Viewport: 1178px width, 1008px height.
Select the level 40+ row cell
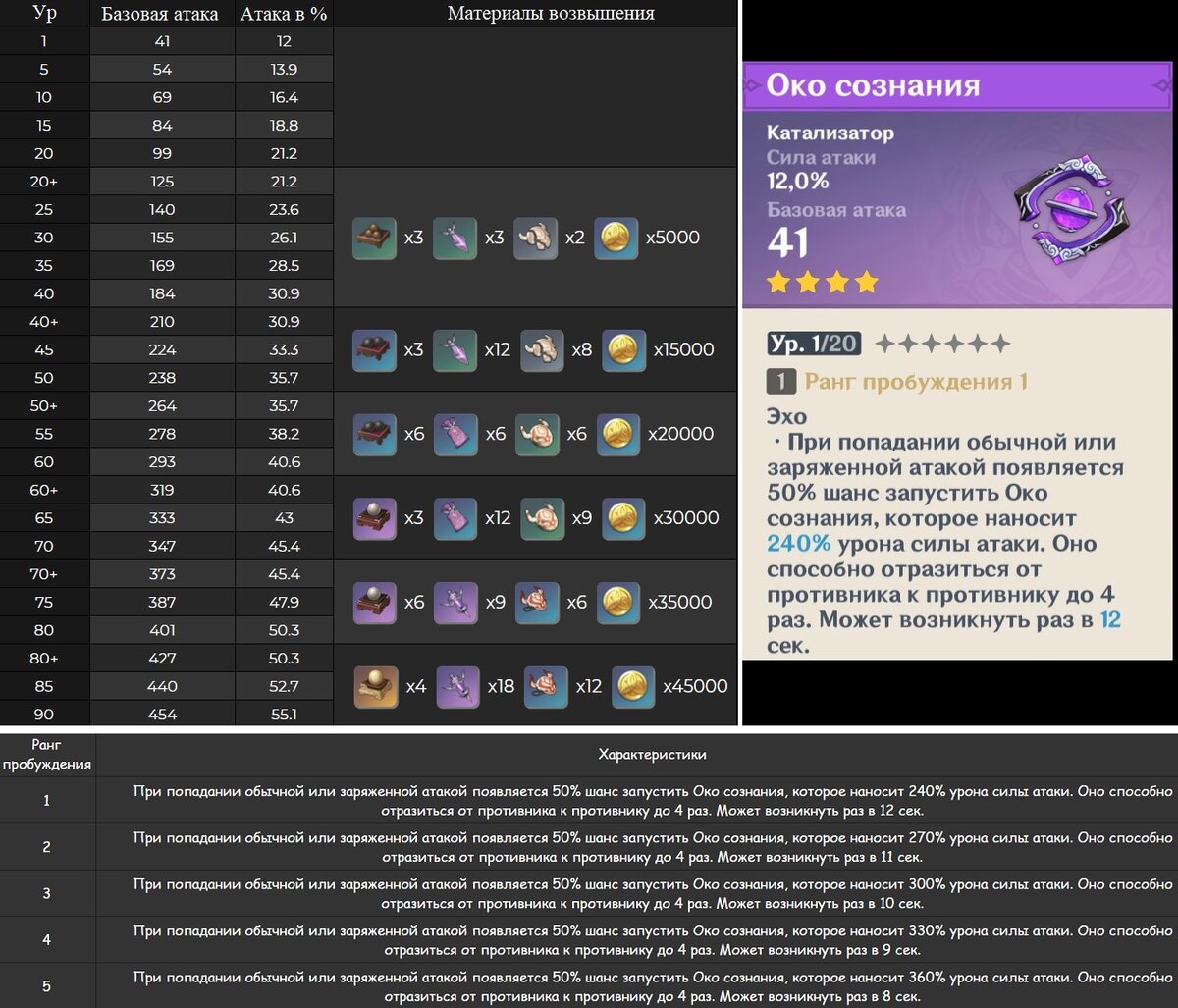pyautogui.click(x=44, y=322)
